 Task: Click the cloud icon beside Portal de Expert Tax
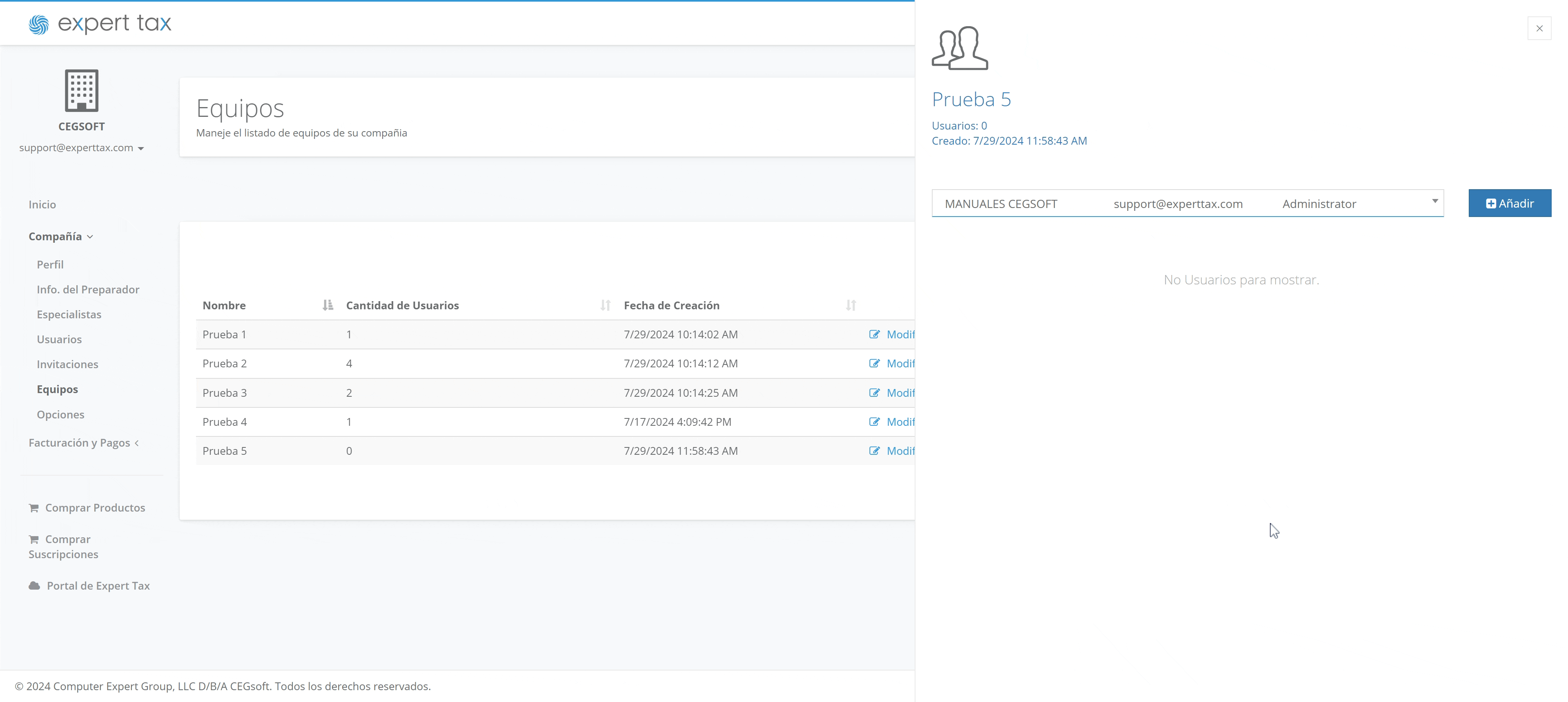coord(35,586)
